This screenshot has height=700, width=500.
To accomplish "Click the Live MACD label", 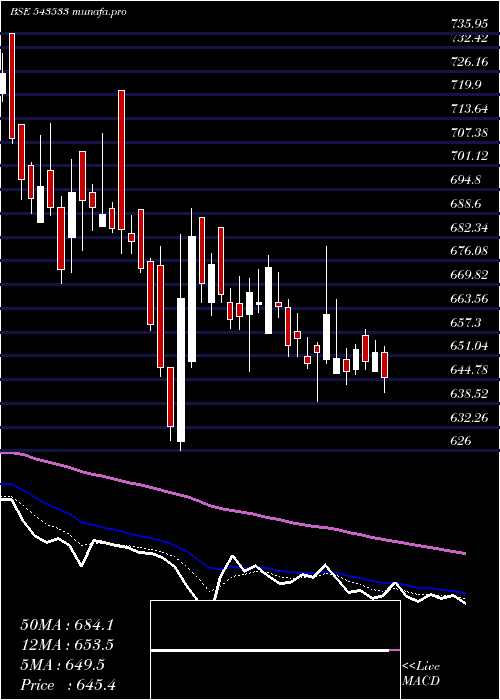I will tap(421, 674).
